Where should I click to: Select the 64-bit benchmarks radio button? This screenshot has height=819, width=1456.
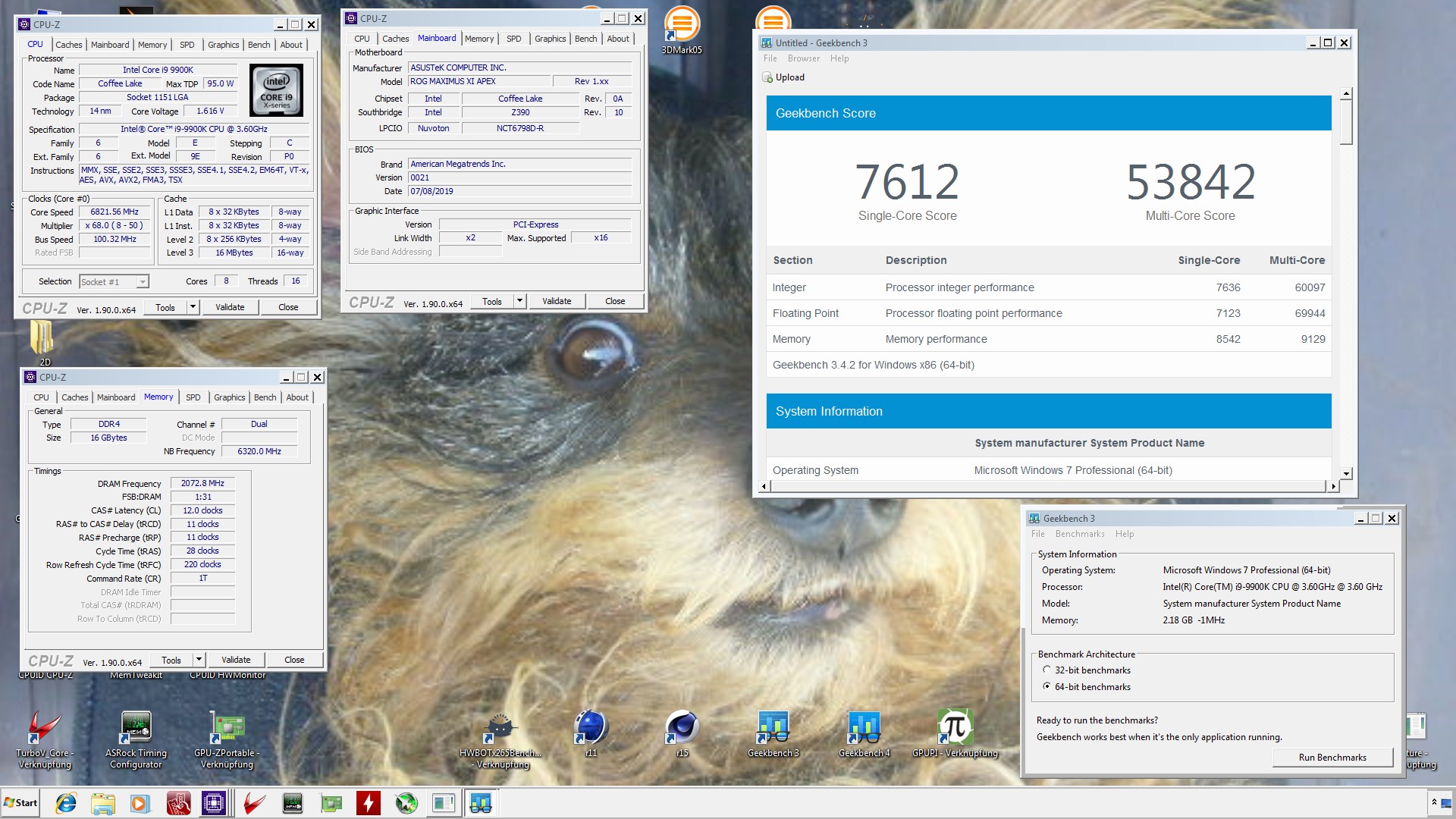coord(1046,686)
